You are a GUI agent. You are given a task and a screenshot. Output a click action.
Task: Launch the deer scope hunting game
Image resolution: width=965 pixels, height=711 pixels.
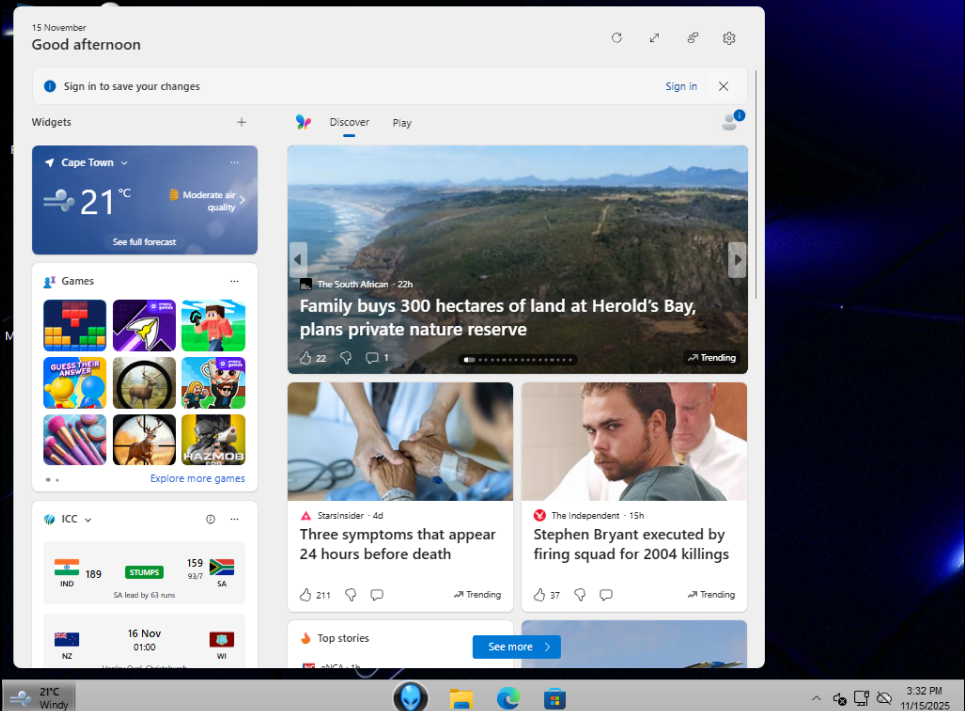144,382
